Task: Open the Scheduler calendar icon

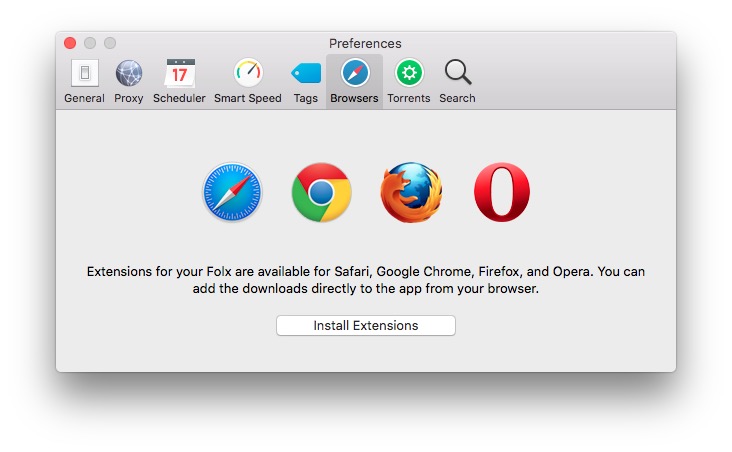Action: (x=180, y=73)
